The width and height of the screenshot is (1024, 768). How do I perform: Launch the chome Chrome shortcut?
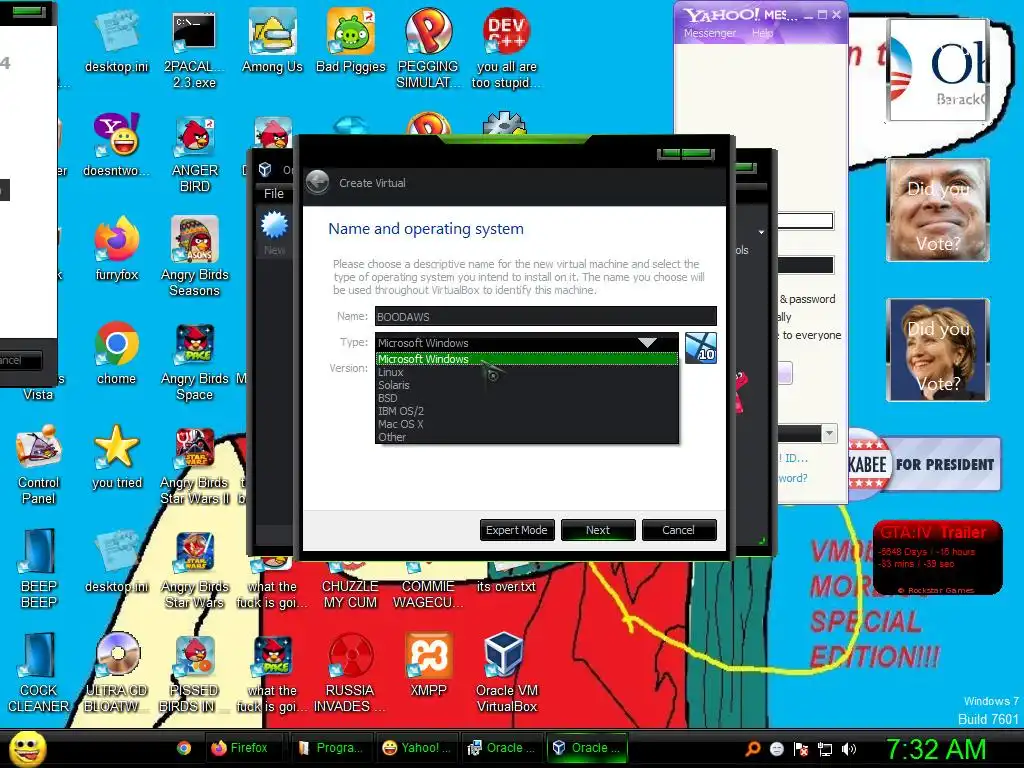pyautogui.click(x=116, y=353)
